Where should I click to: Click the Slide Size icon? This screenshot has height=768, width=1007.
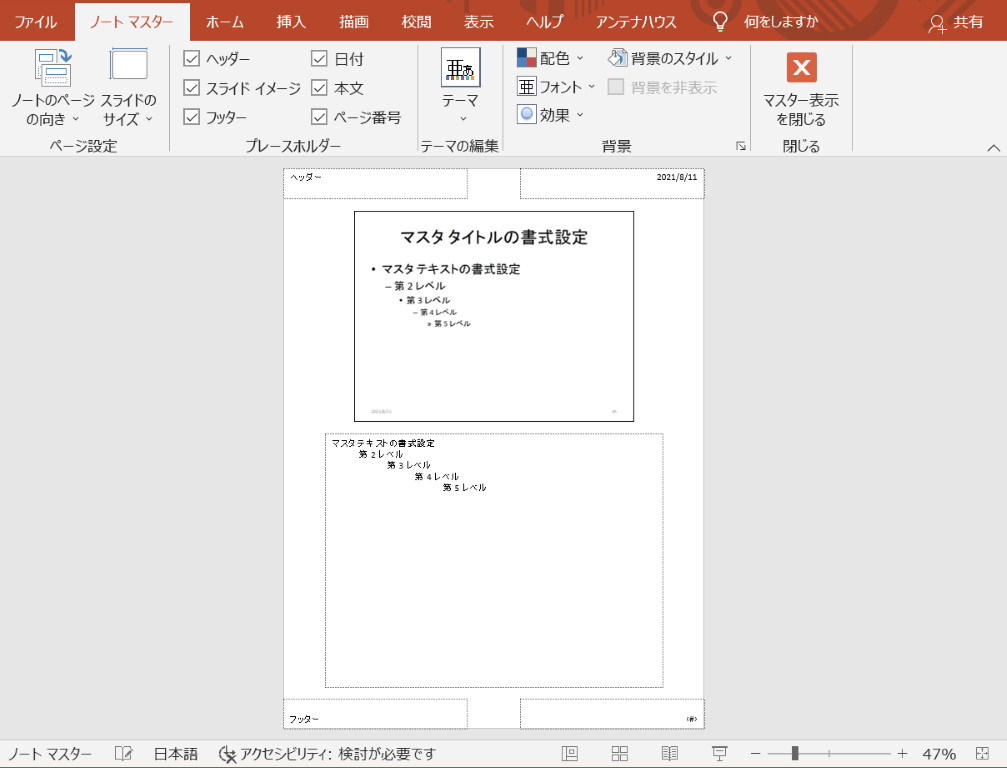[128, 68]
